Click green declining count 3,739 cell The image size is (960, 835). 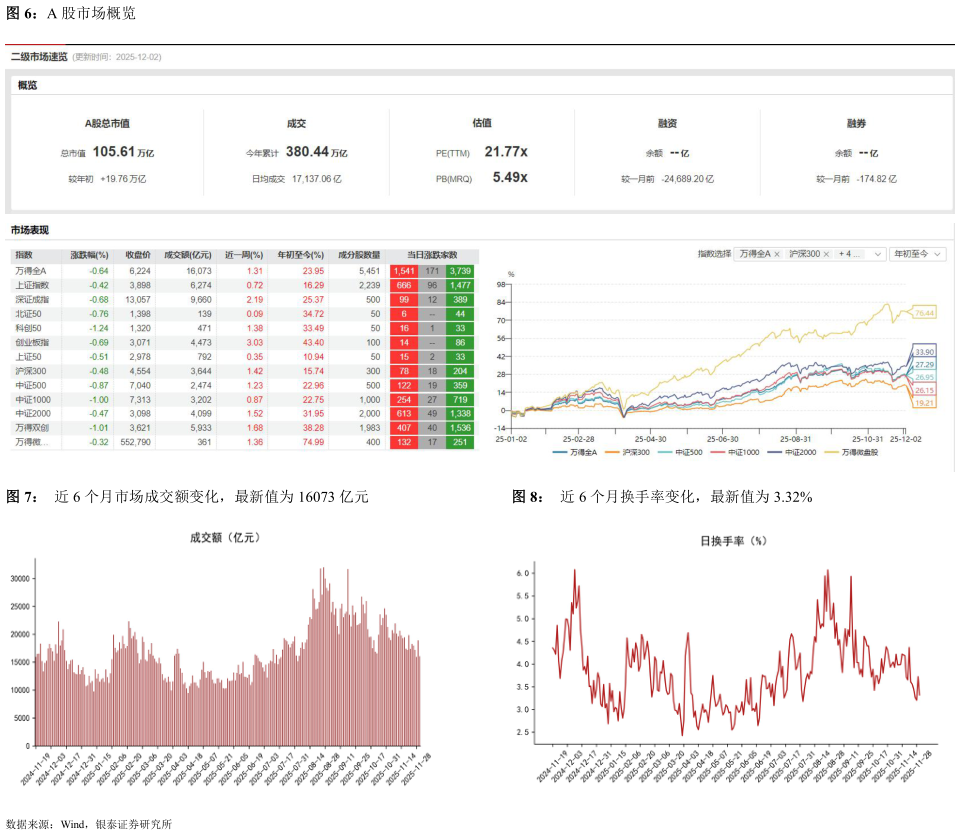461,271
